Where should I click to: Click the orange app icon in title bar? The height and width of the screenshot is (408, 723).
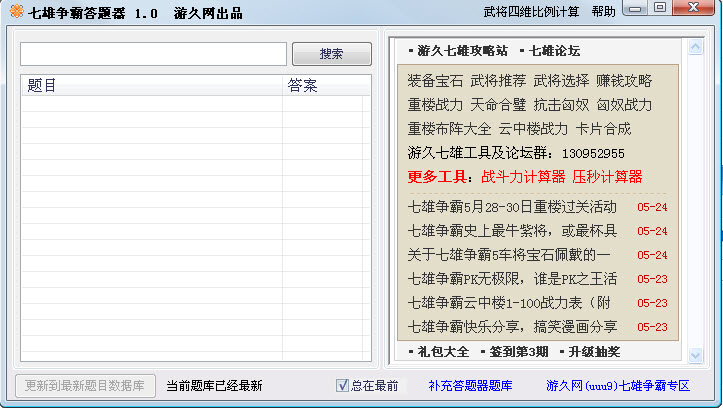pos(17,11)
